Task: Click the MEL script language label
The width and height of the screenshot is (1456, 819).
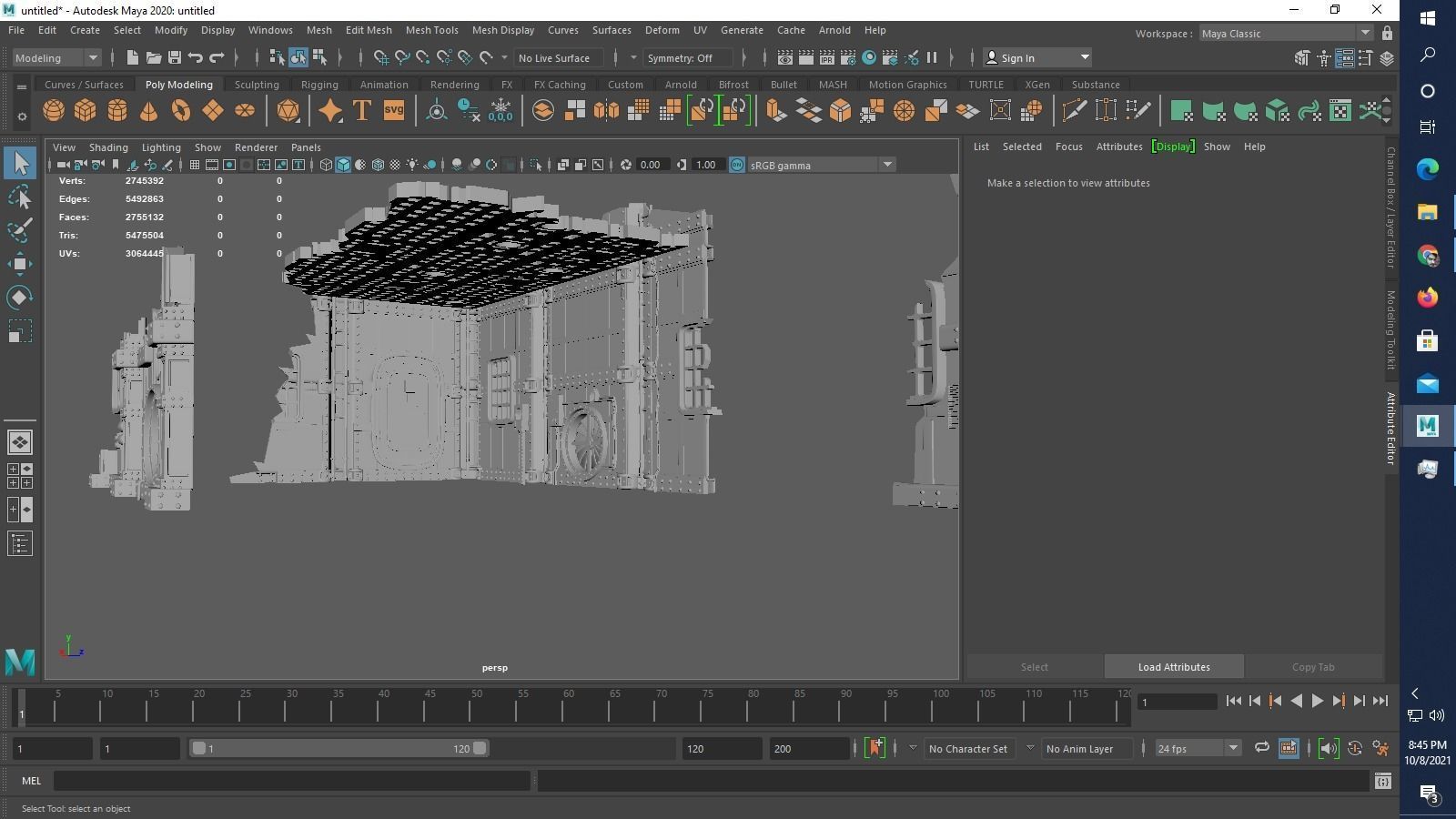Action: tap(32, 781)
